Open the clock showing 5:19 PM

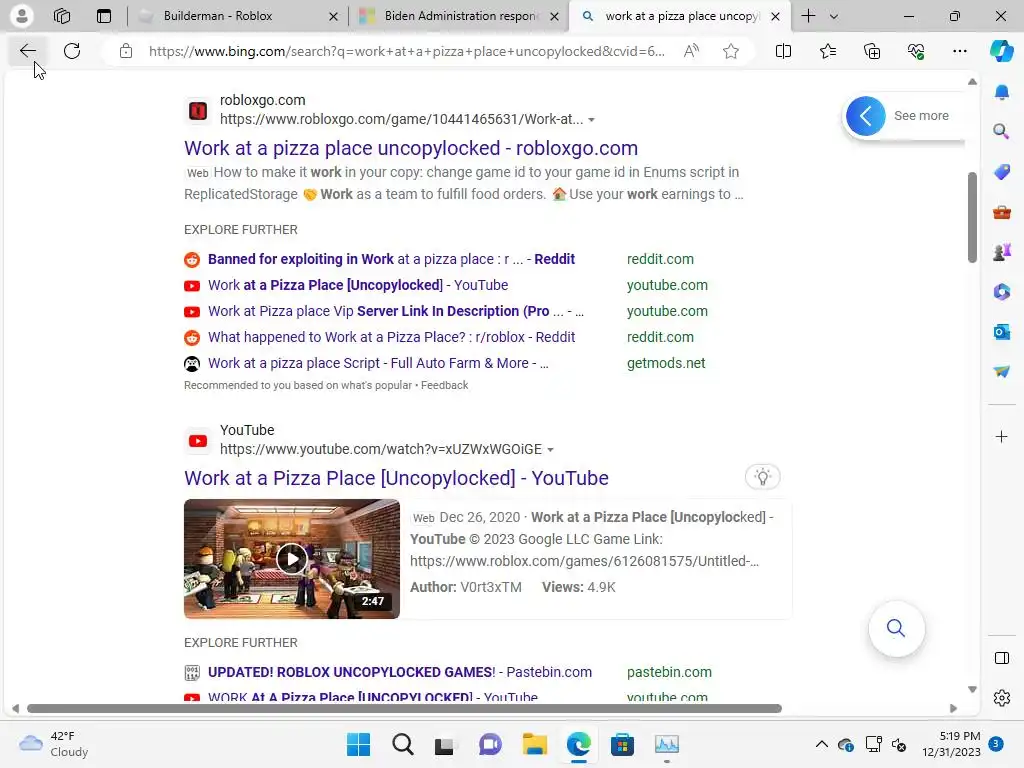click(950, 744)
